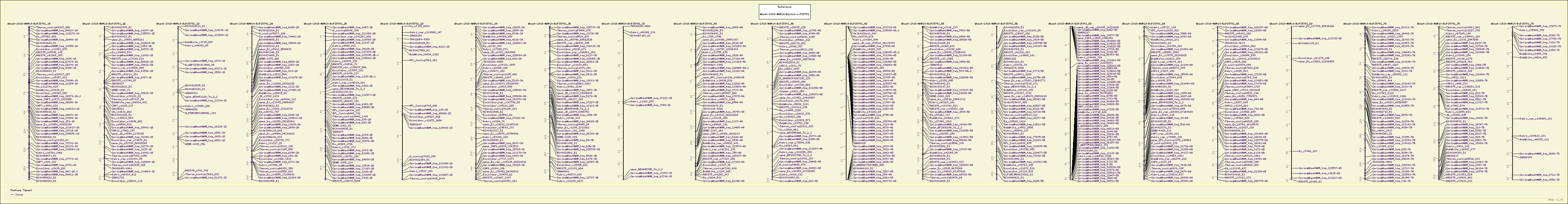Open the Wheat-2018-NAM10-BxPI9791_4A map title

tap(695, 24)
